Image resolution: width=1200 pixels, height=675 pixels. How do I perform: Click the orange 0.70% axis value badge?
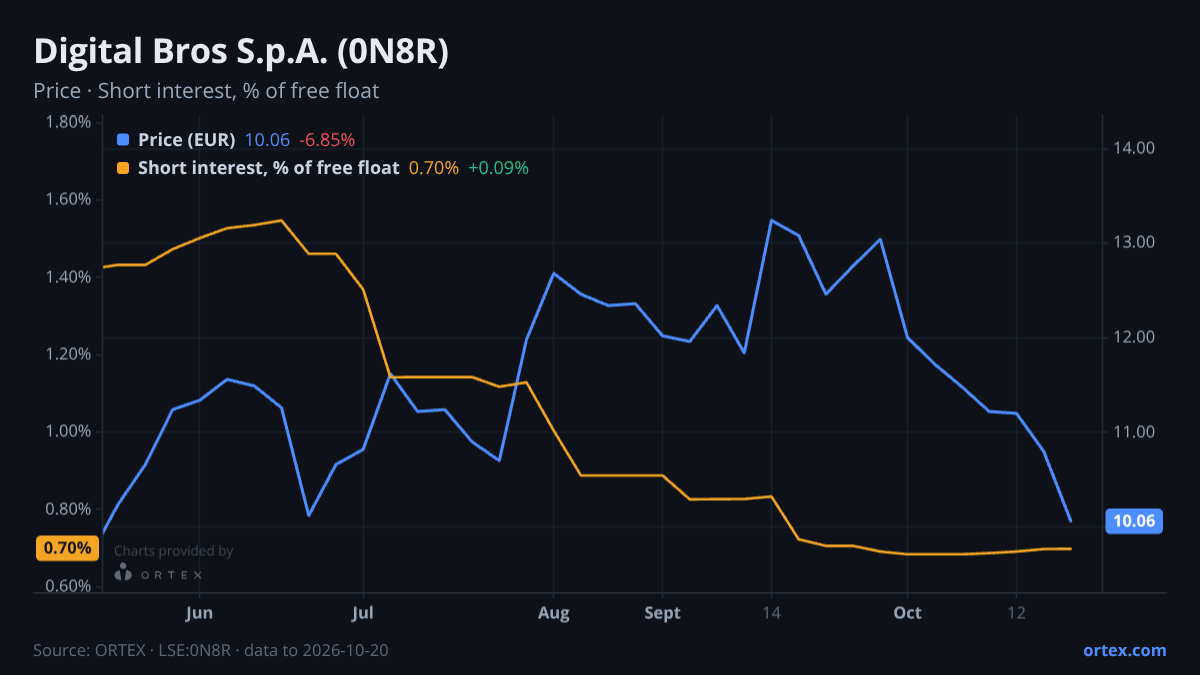pyautogui.click(x=68, y=548)
